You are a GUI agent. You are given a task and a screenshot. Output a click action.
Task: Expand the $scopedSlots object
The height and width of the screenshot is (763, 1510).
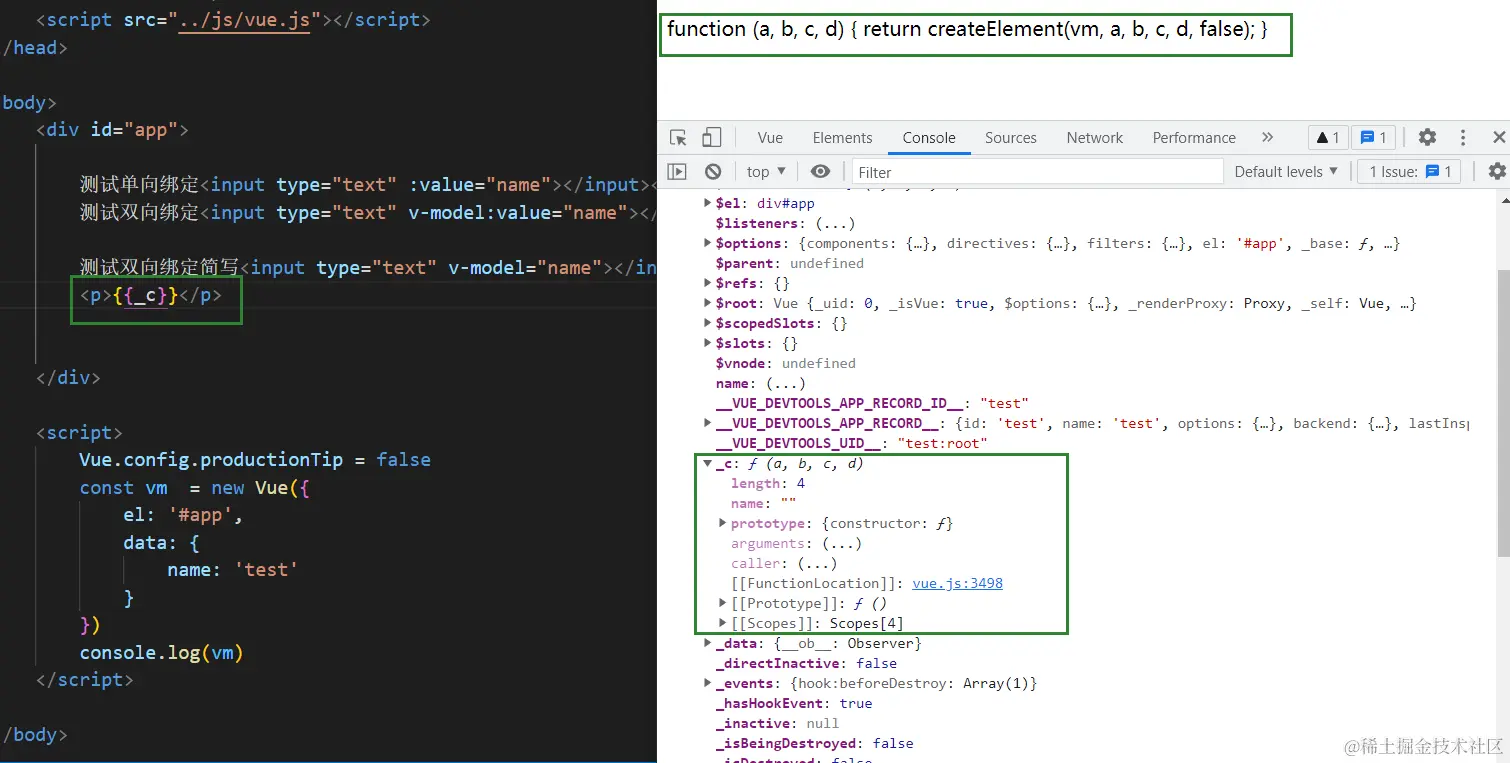pyautogui.click(x=708, y=323)
